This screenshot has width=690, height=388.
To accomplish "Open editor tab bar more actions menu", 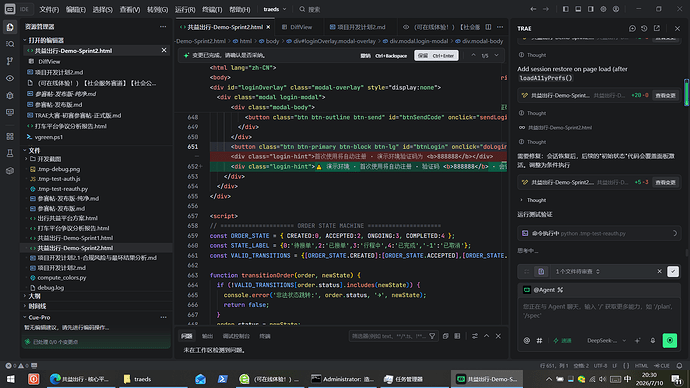I will [500, 27].
